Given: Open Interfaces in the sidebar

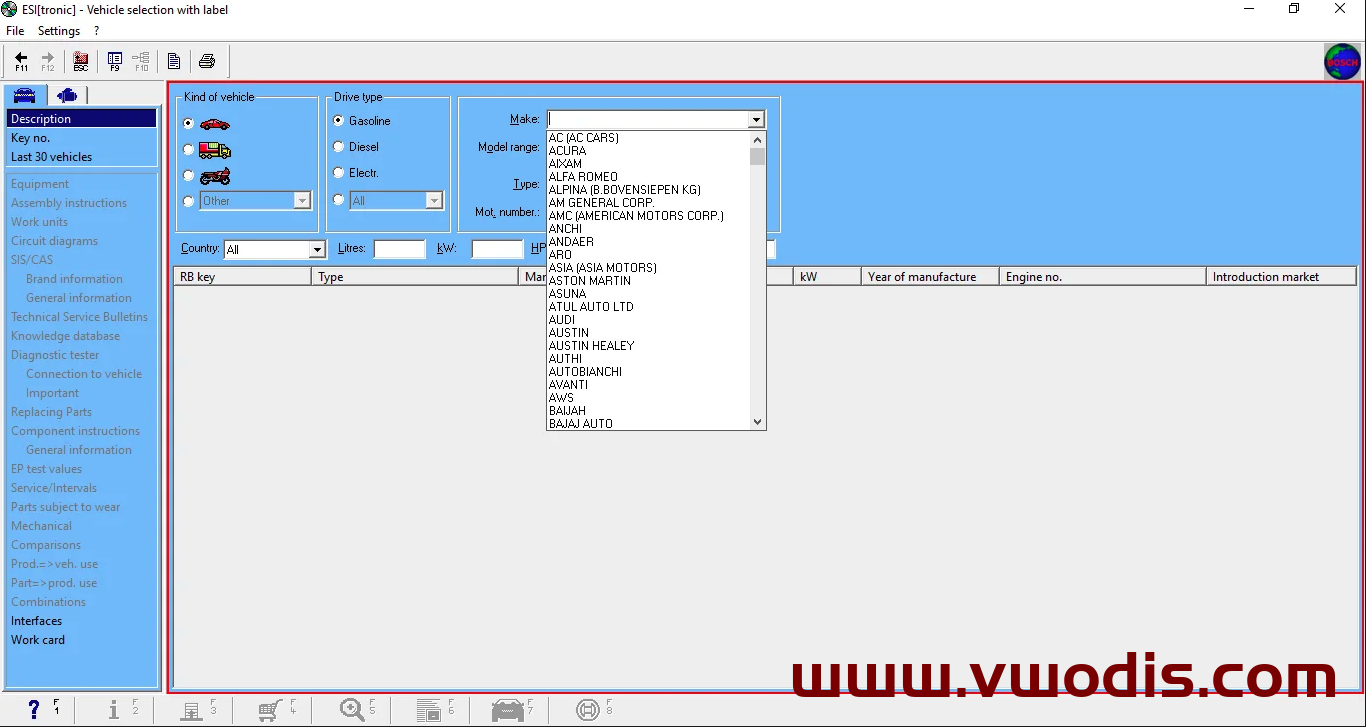Looking at the screenshot, I should pyautogui.click(x=36, y=621).
